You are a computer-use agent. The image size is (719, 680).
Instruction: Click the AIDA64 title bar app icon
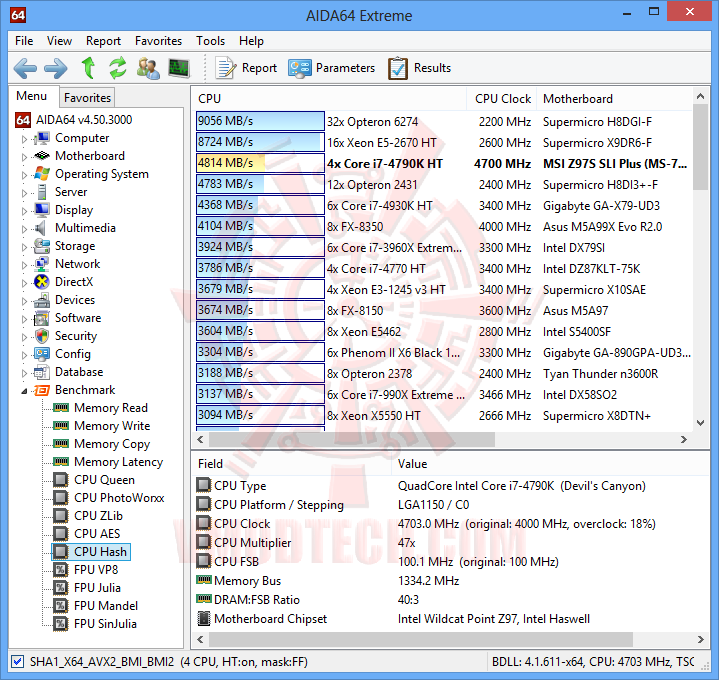pyautogui.click(x=18, y=15)
